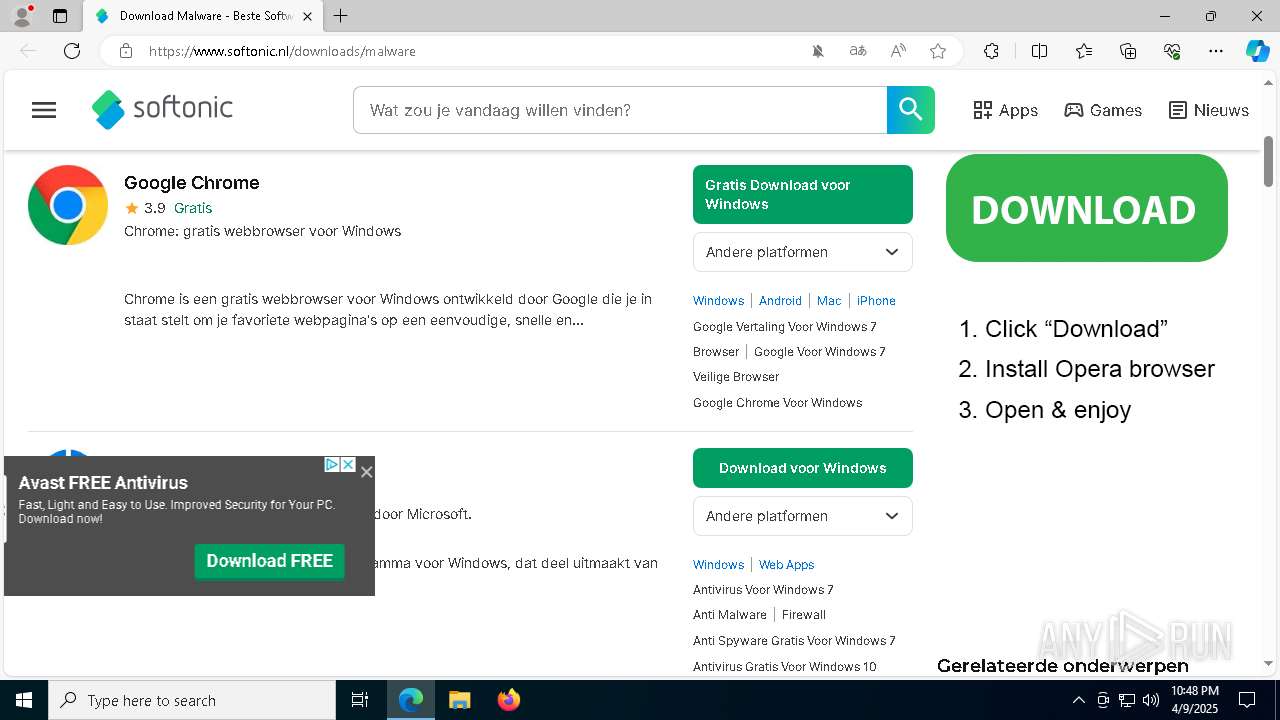Viewport: 1280px width, 720px height.
Task: Open Browser essentials heart icon
Action: coord(1173,51)
